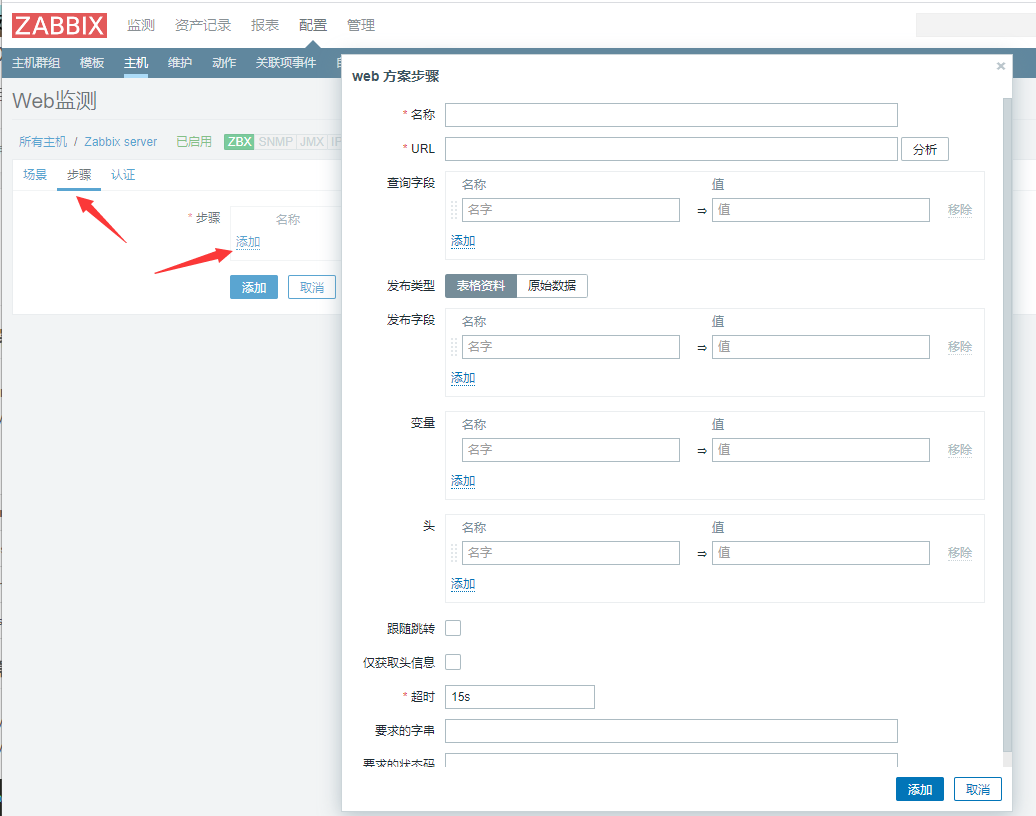Image resolution: width=1036 pixels, height=816 pixels.
Task: Click the ZABBIX logo
Action: click(x=59, y=25)
